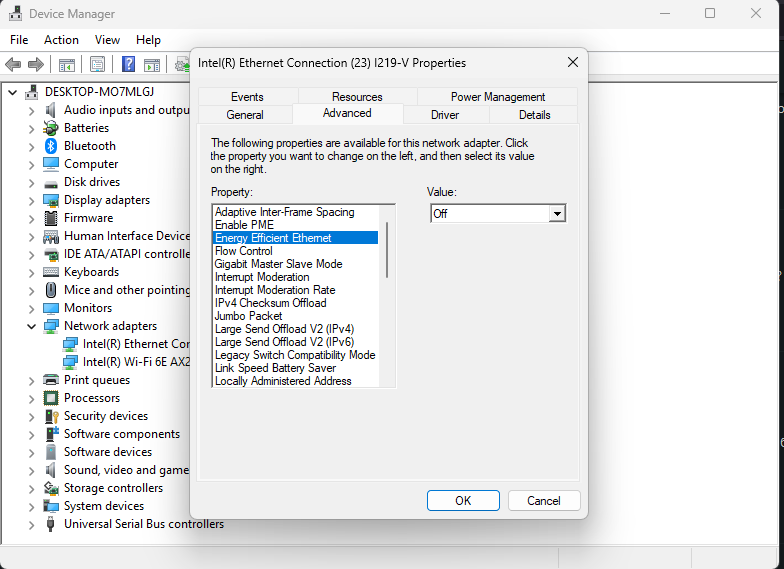Screen dimensions: 784x569
Task: Expand the Keyboards category
Action: pos(32,273)
